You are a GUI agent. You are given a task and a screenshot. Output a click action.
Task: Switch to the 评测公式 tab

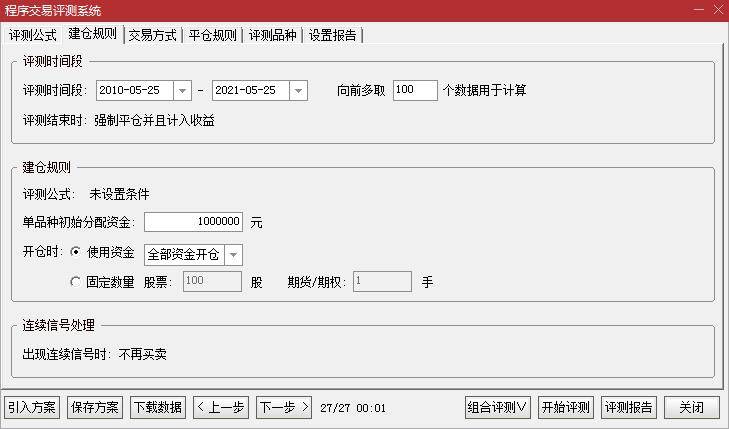click(33, 35)
